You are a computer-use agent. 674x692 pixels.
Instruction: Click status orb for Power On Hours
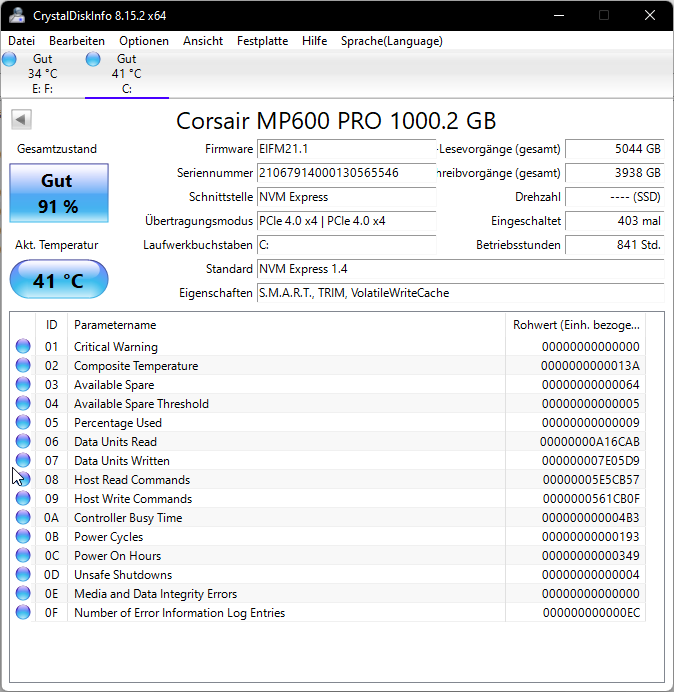23,555
